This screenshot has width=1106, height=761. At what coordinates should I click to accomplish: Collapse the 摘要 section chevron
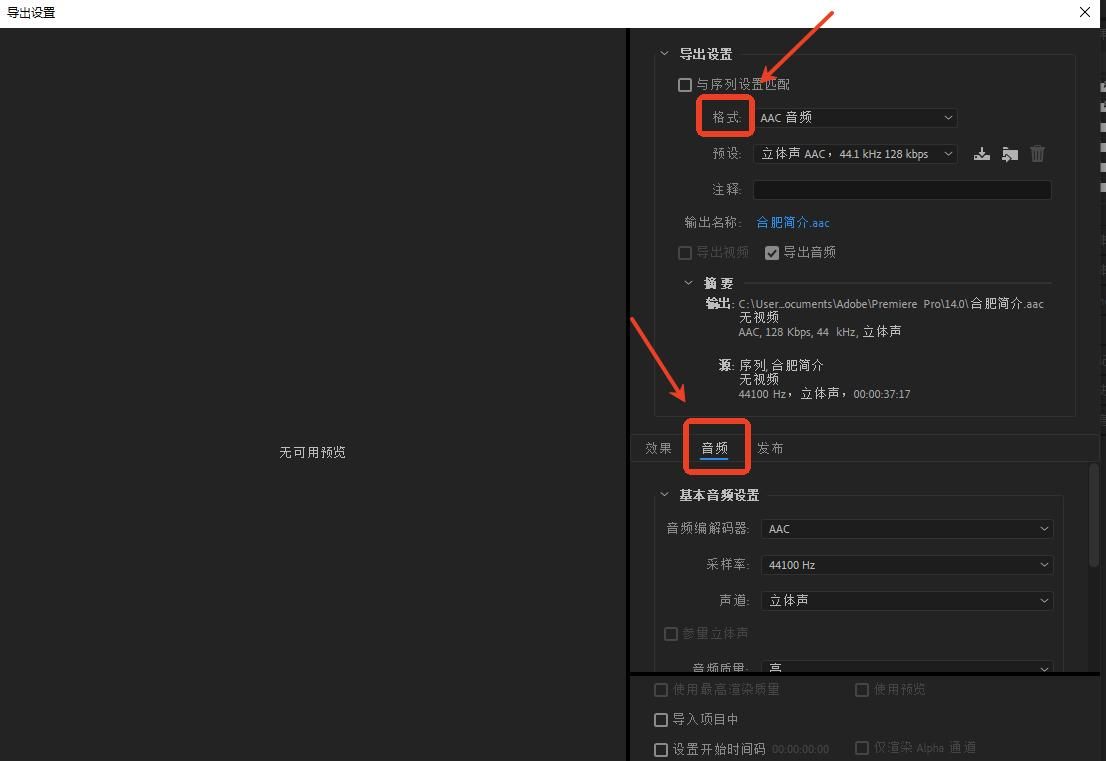[x=688, y=283]
